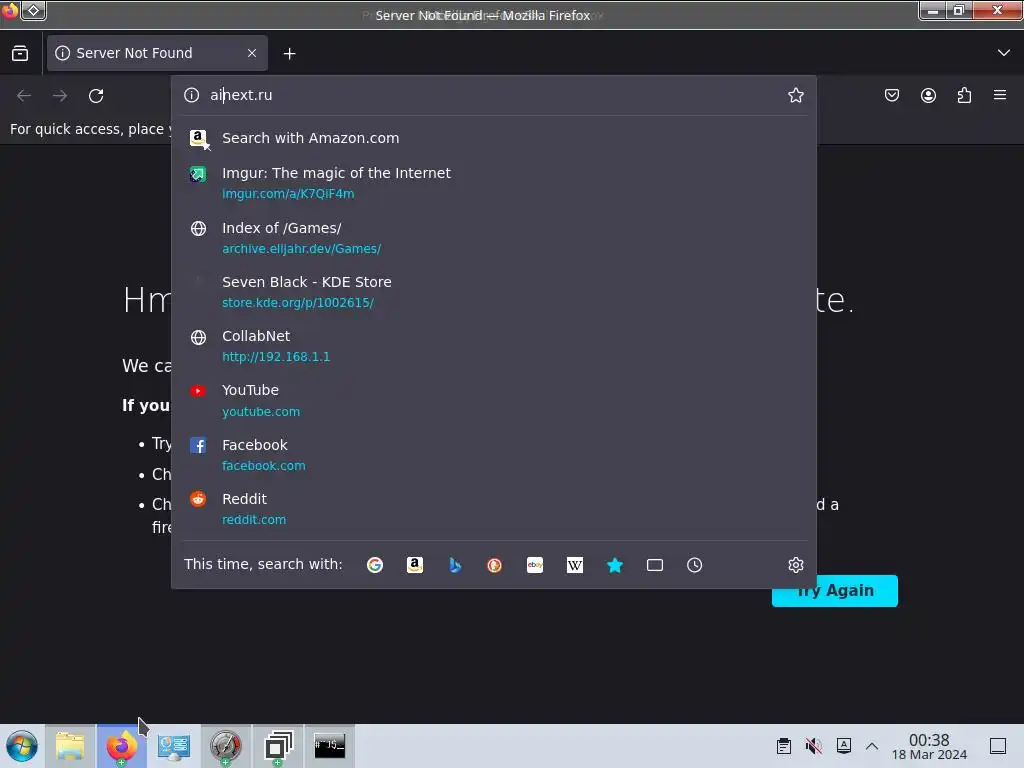Open Seven Black - KDE Store suggestion

(494, 292)
